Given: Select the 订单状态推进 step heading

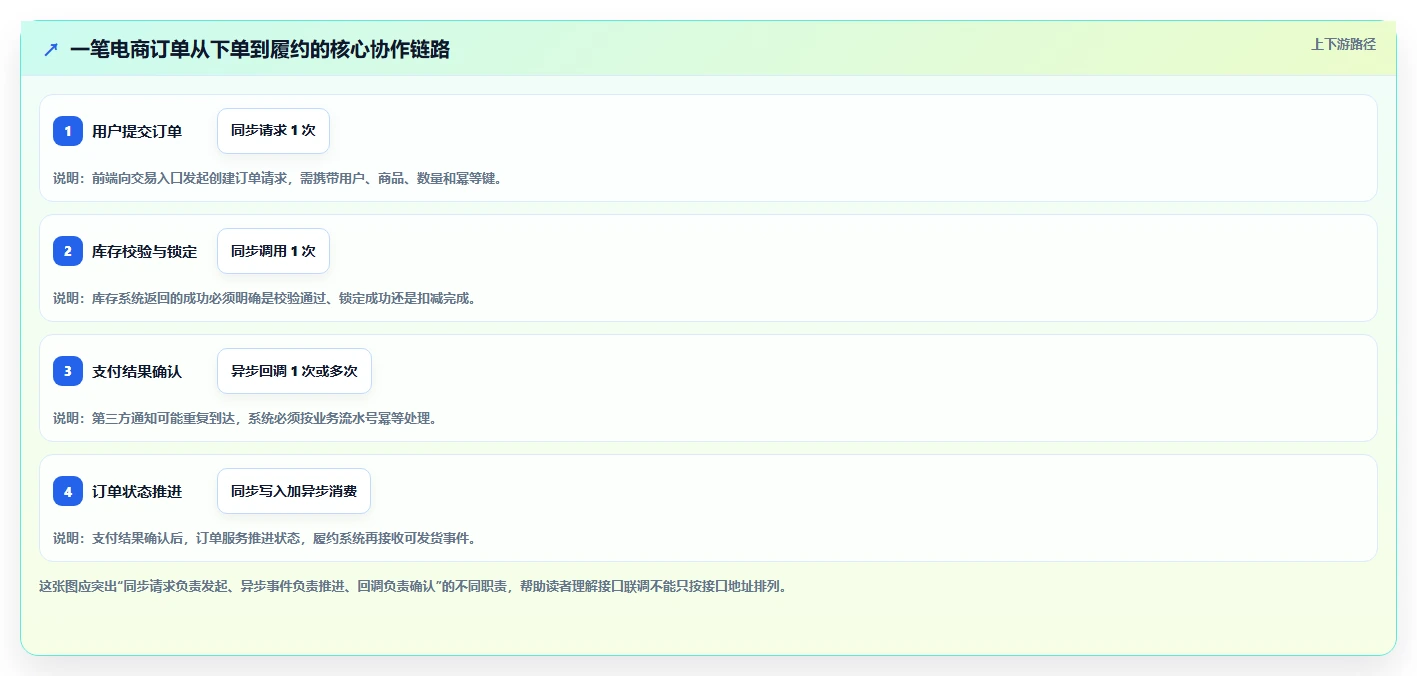Looking at the screenshot, I should [137, 491].
